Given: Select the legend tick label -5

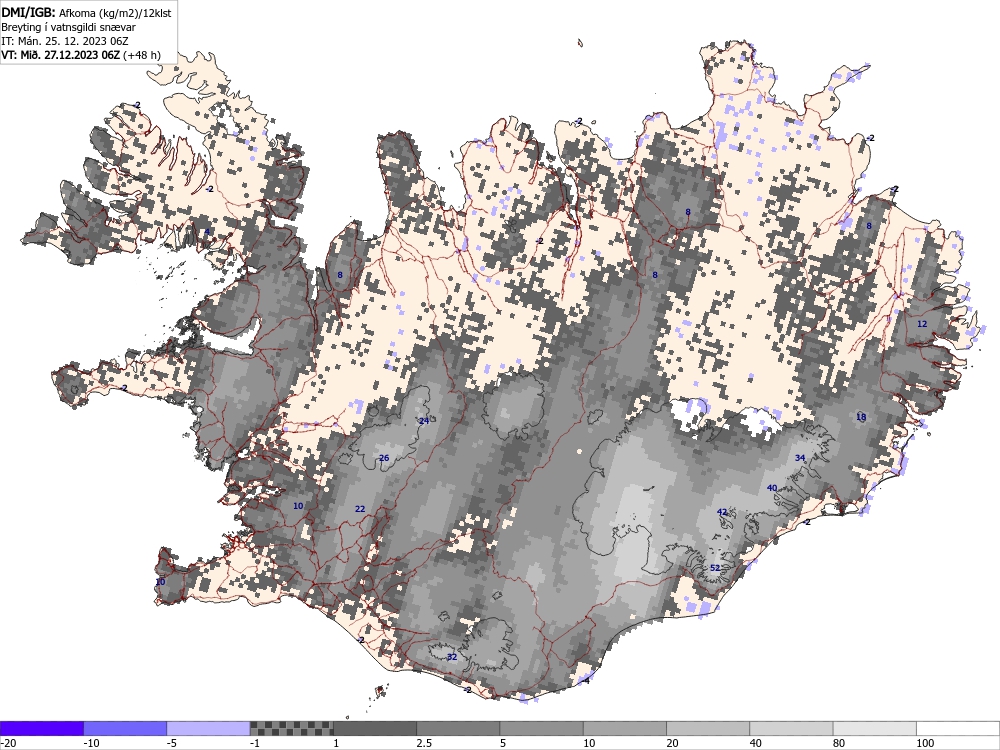Looking at the screenshot, I should coord(173,743).
